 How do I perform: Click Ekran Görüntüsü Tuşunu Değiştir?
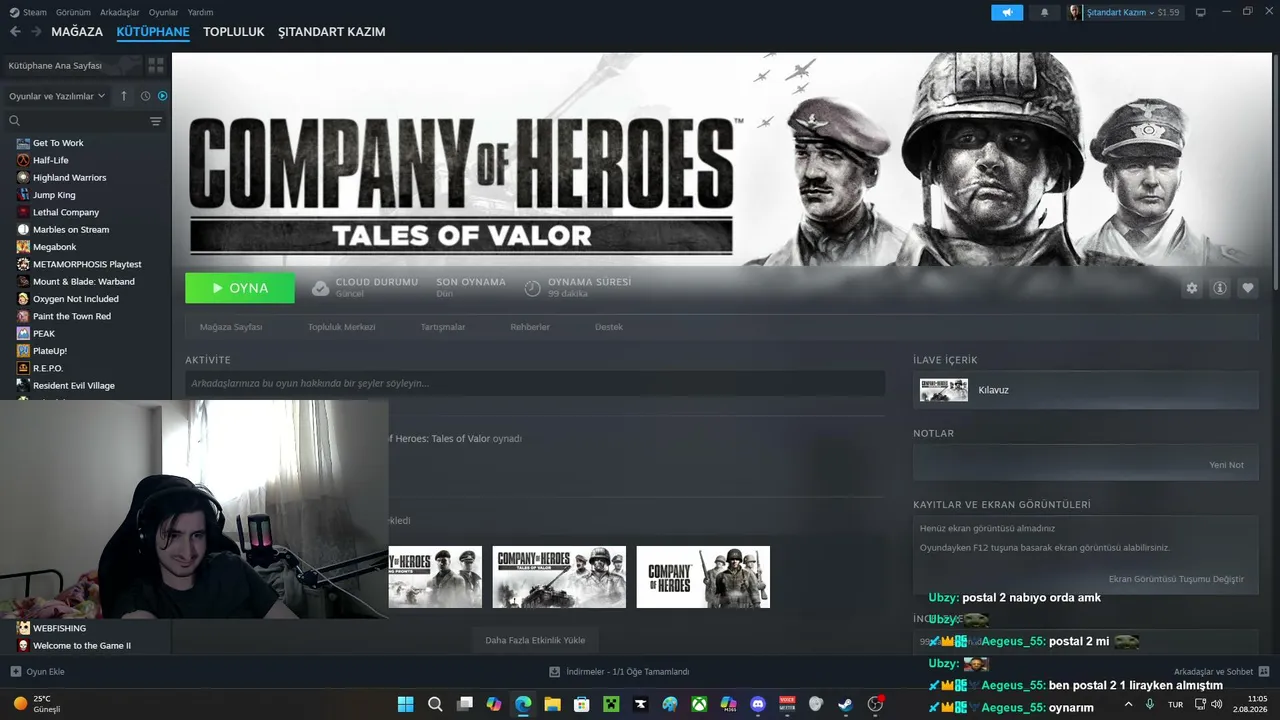1176,579
